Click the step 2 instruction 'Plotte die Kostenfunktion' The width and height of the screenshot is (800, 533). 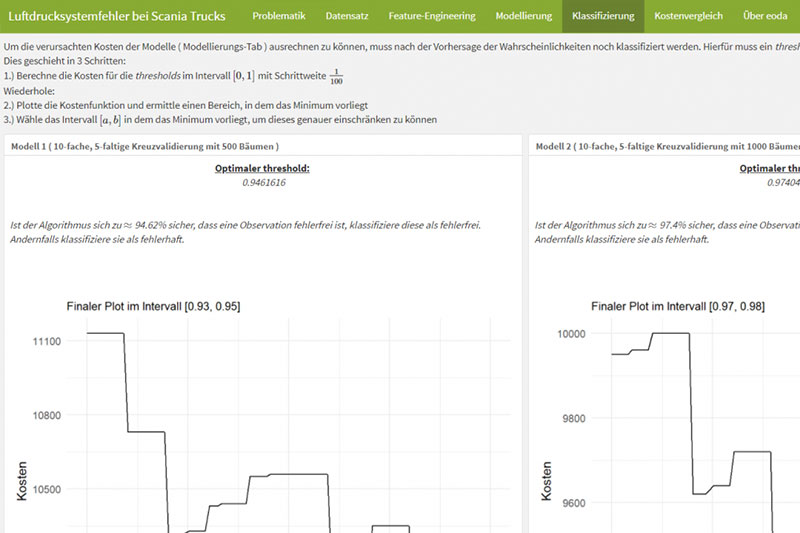(x=186, y=106)
